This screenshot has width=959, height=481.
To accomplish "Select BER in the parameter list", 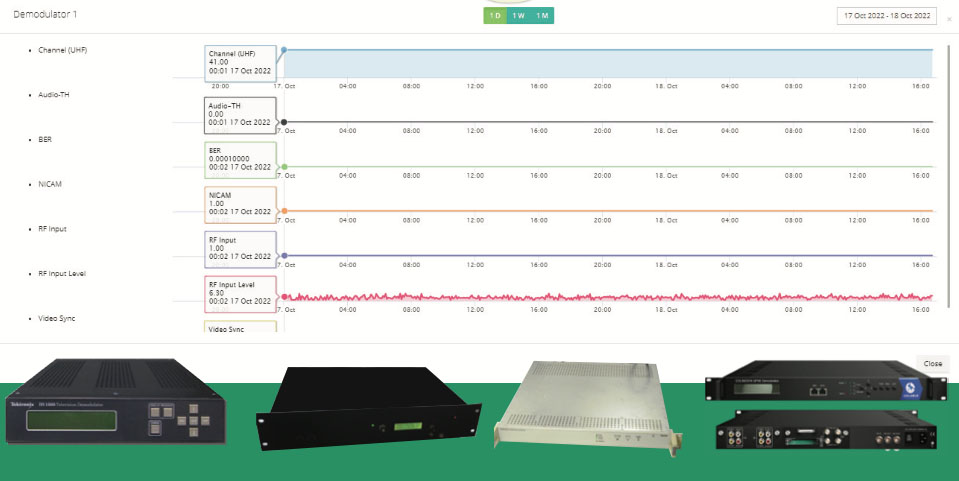I will coord(45,140).
